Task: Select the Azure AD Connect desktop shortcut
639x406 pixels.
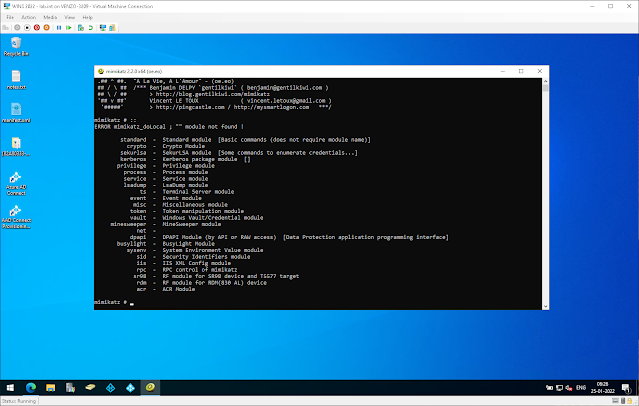Action: tap(16, 183)
